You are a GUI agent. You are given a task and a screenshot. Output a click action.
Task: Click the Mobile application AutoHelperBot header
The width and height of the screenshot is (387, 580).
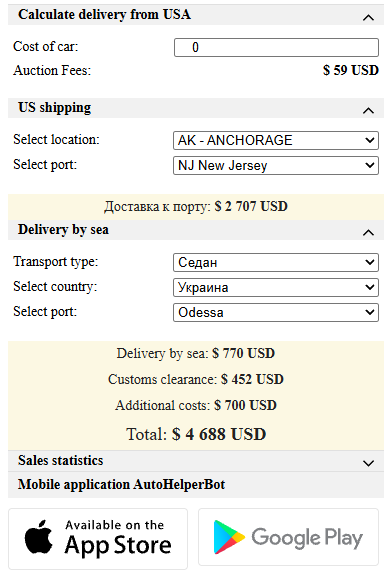click(196, 485)
